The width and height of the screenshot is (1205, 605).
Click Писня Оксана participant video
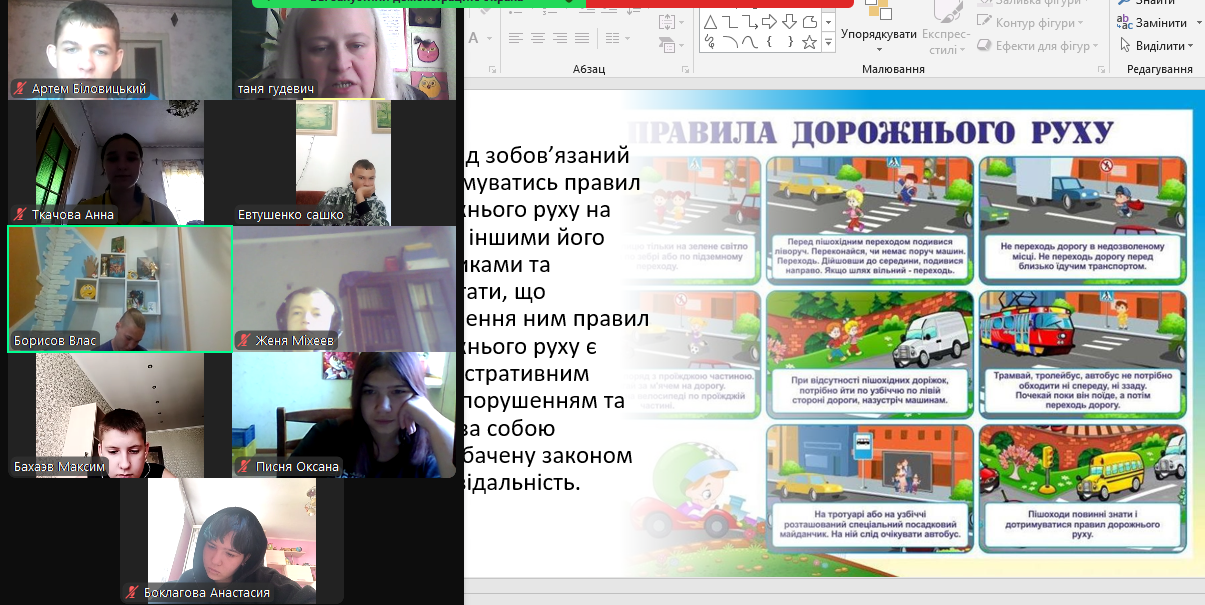click(x=347, y=414)
